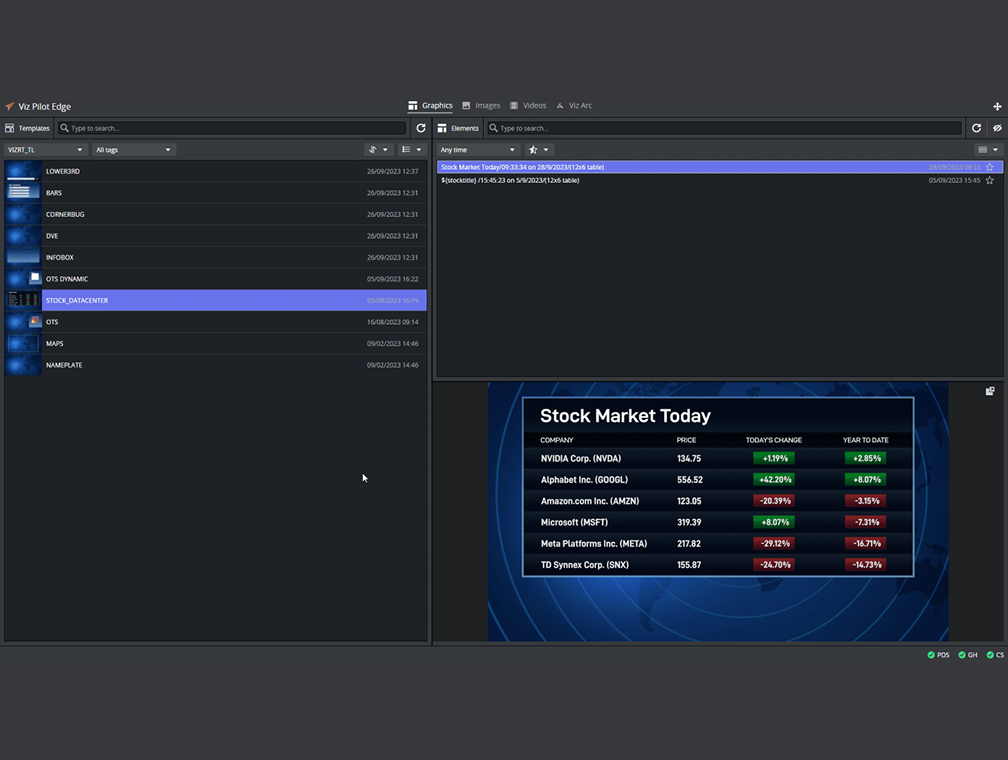Viewport: 1008px width, 760px height.
Task: Click the GH status indicator
Action: [968, 655]
